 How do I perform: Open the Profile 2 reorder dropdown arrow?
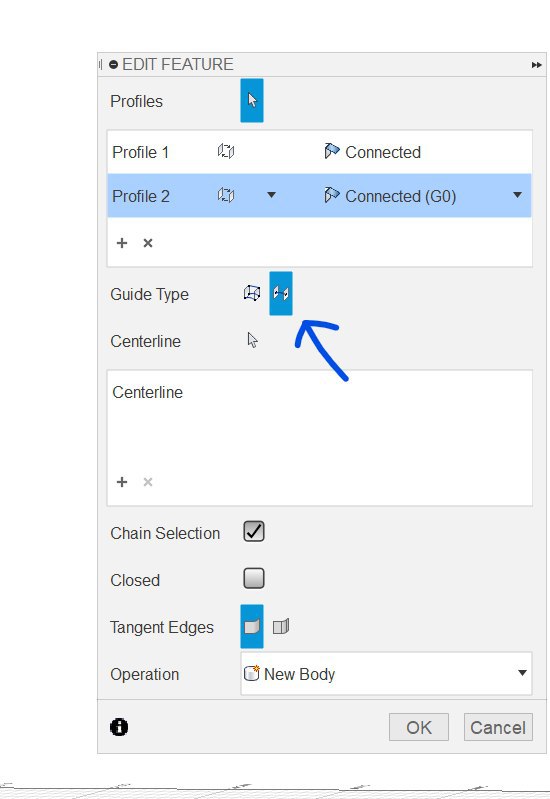pos(272,195)
